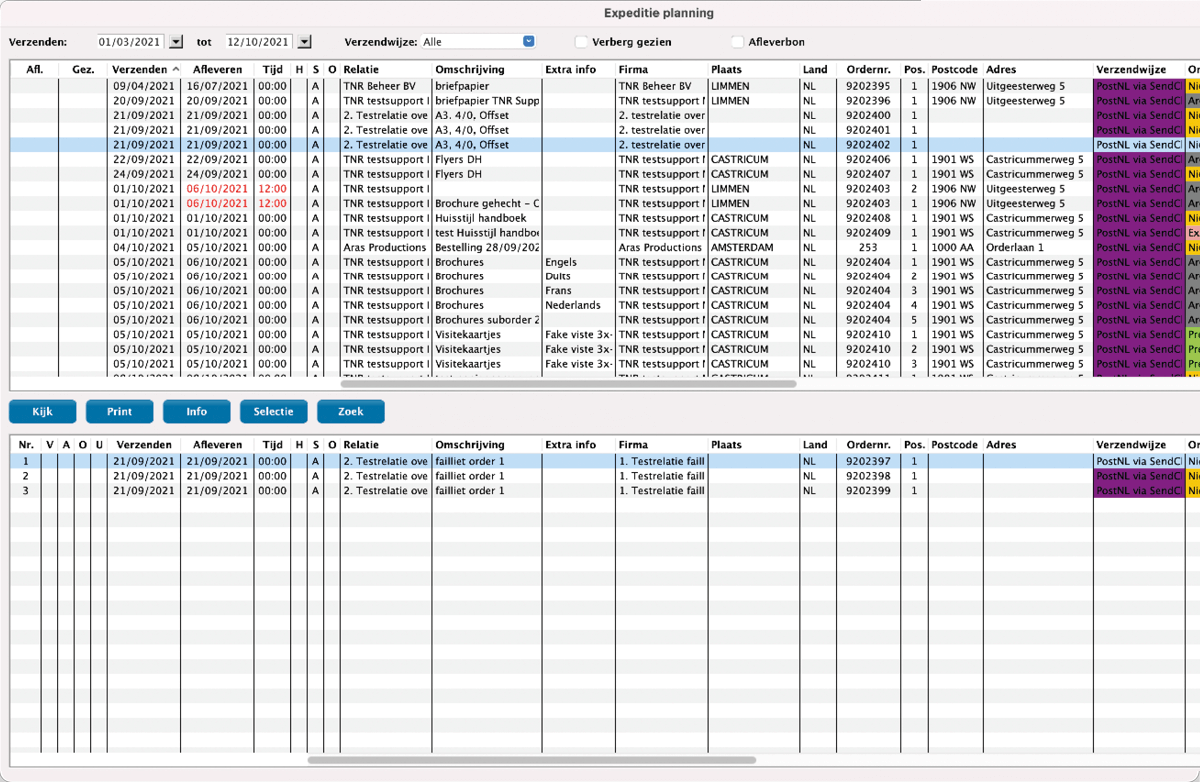
Task: Click 'AMSTERDAM' plaats cell
Action: pyautogui.click(x=753, y=247)
